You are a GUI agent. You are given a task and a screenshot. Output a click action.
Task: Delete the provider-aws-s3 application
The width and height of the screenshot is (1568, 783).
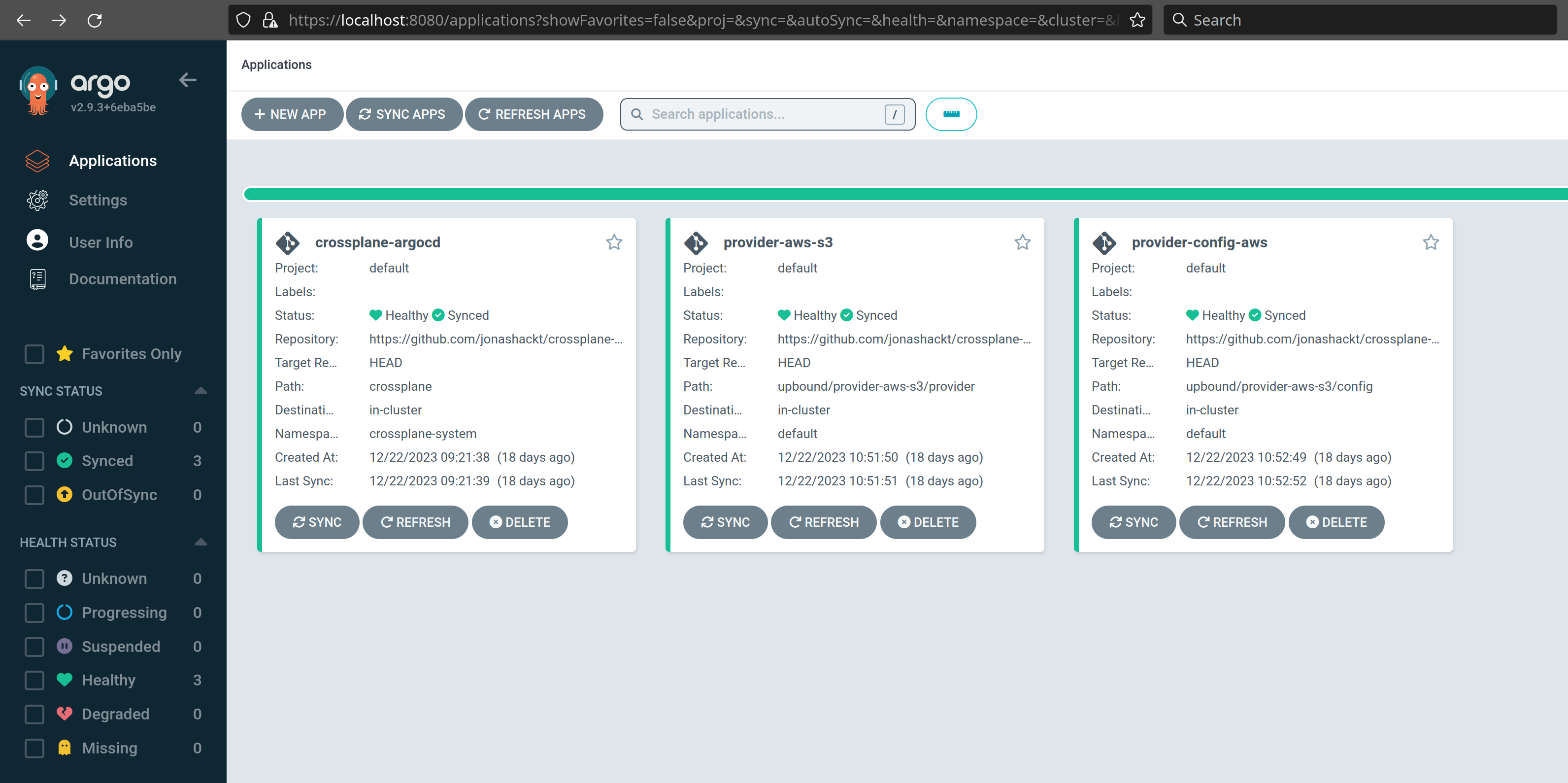tap(928, 522)
